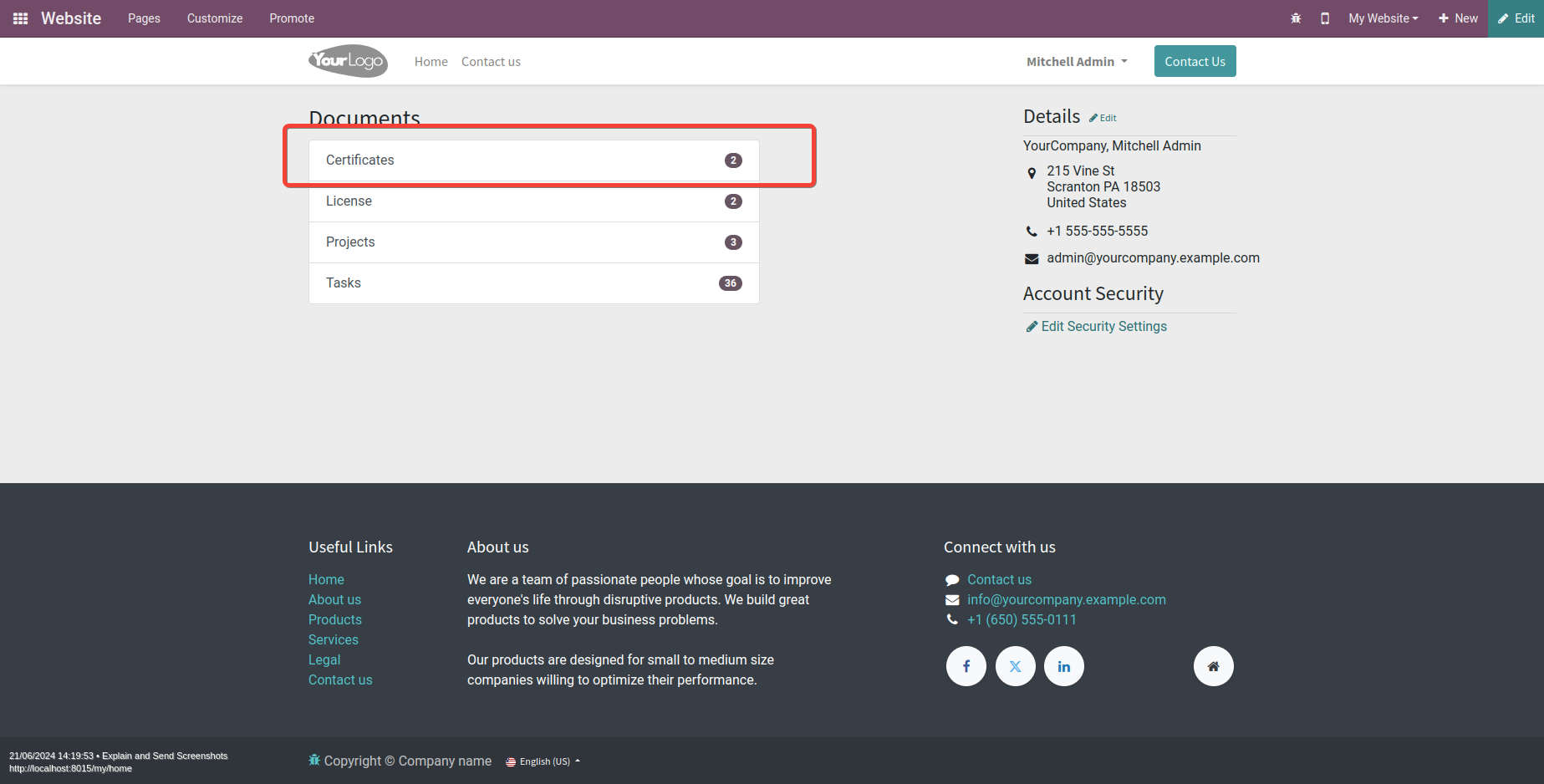Open the Promote menu
This screenshot has height=784, width=1544.
click(x=292, y=18)
